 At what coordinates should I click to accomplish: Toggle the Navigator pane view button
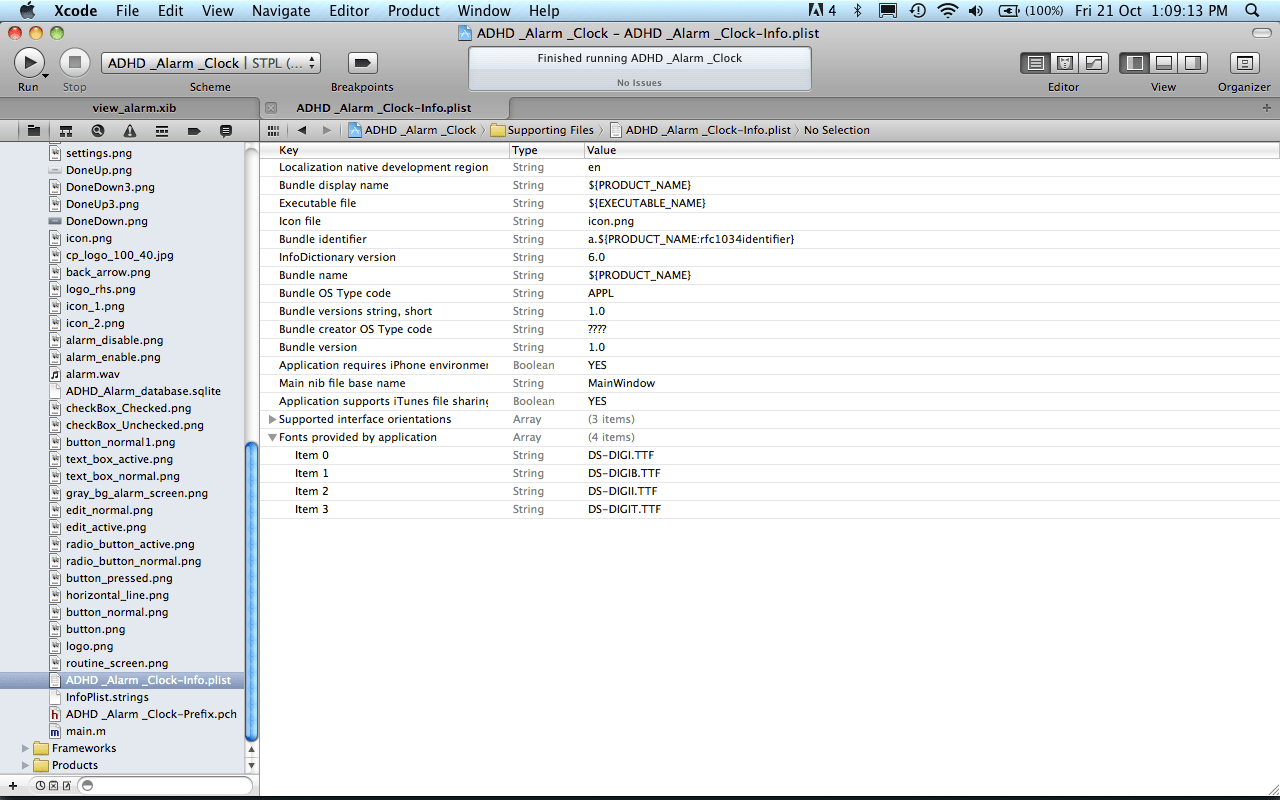click(1134, 63)
